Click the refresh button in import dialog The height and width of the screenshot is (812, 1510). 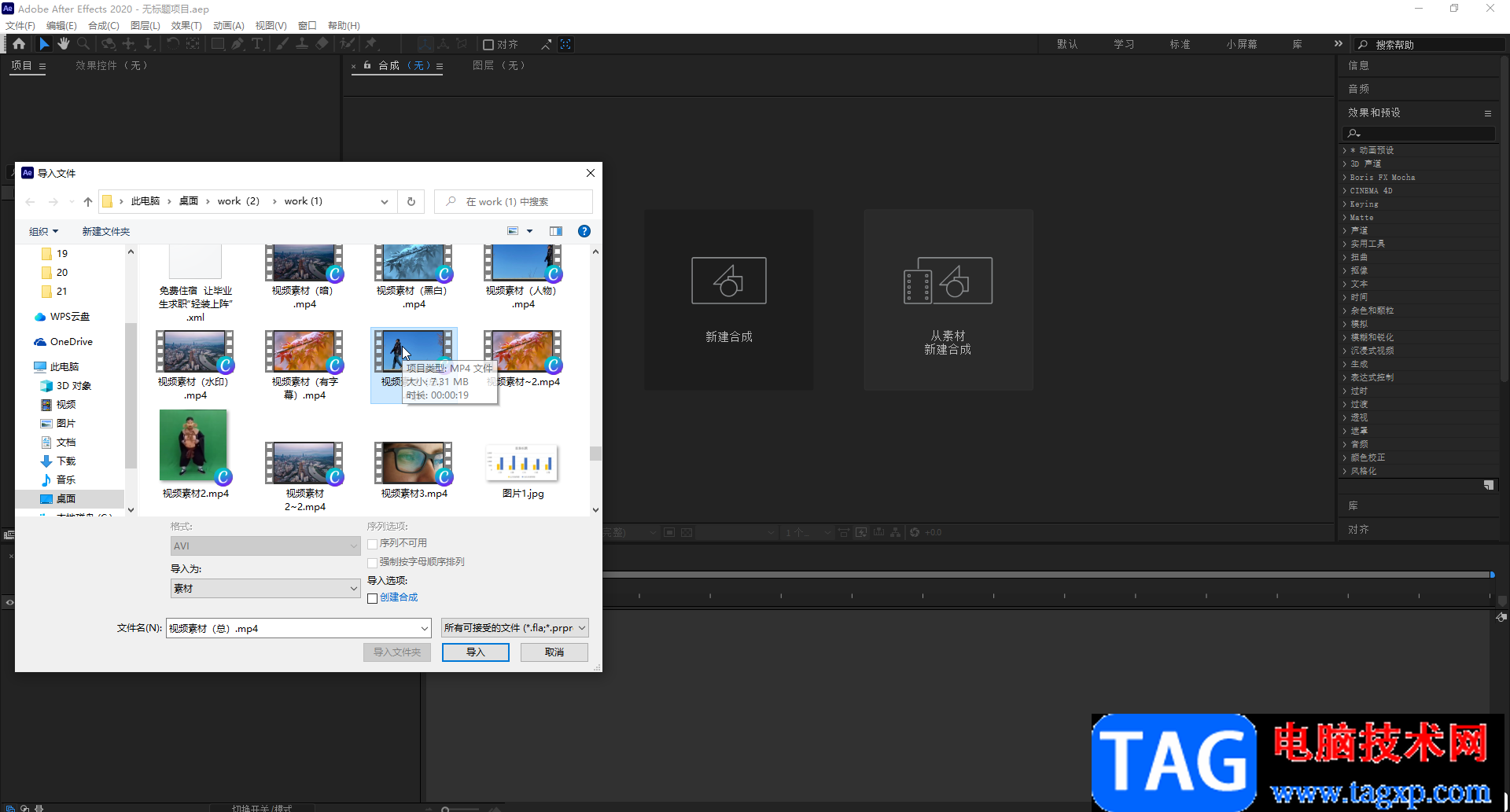click(411, 202)
